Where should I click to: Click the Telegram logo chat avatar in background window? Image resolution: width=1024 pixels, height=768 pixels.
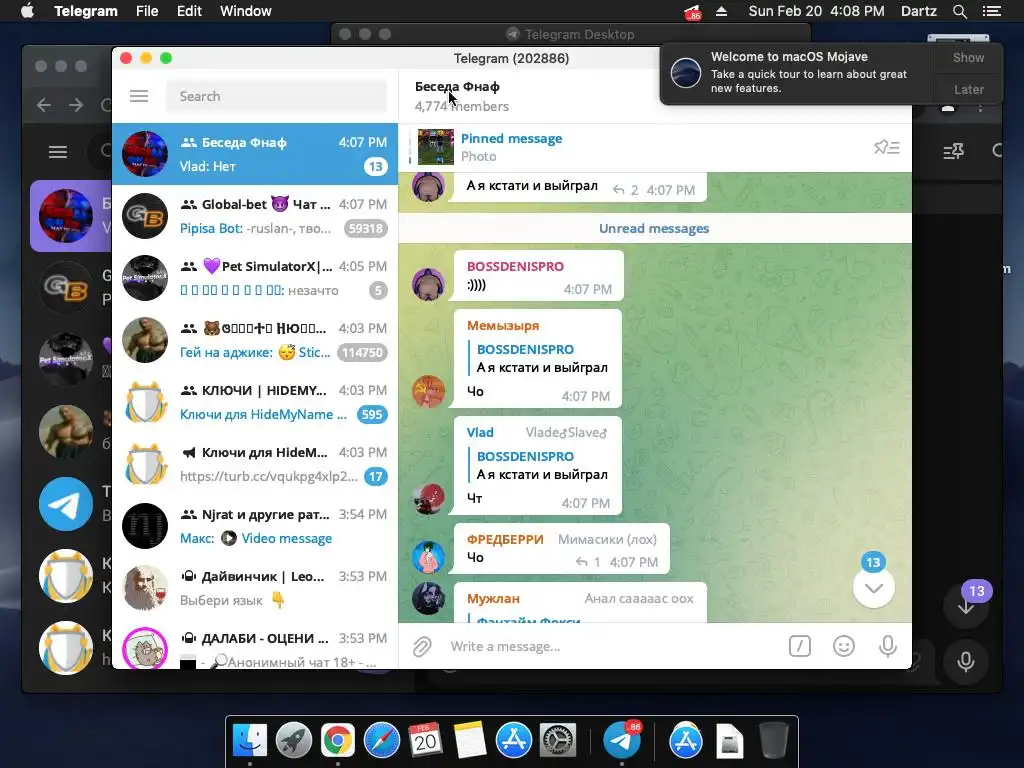point(66,504)
